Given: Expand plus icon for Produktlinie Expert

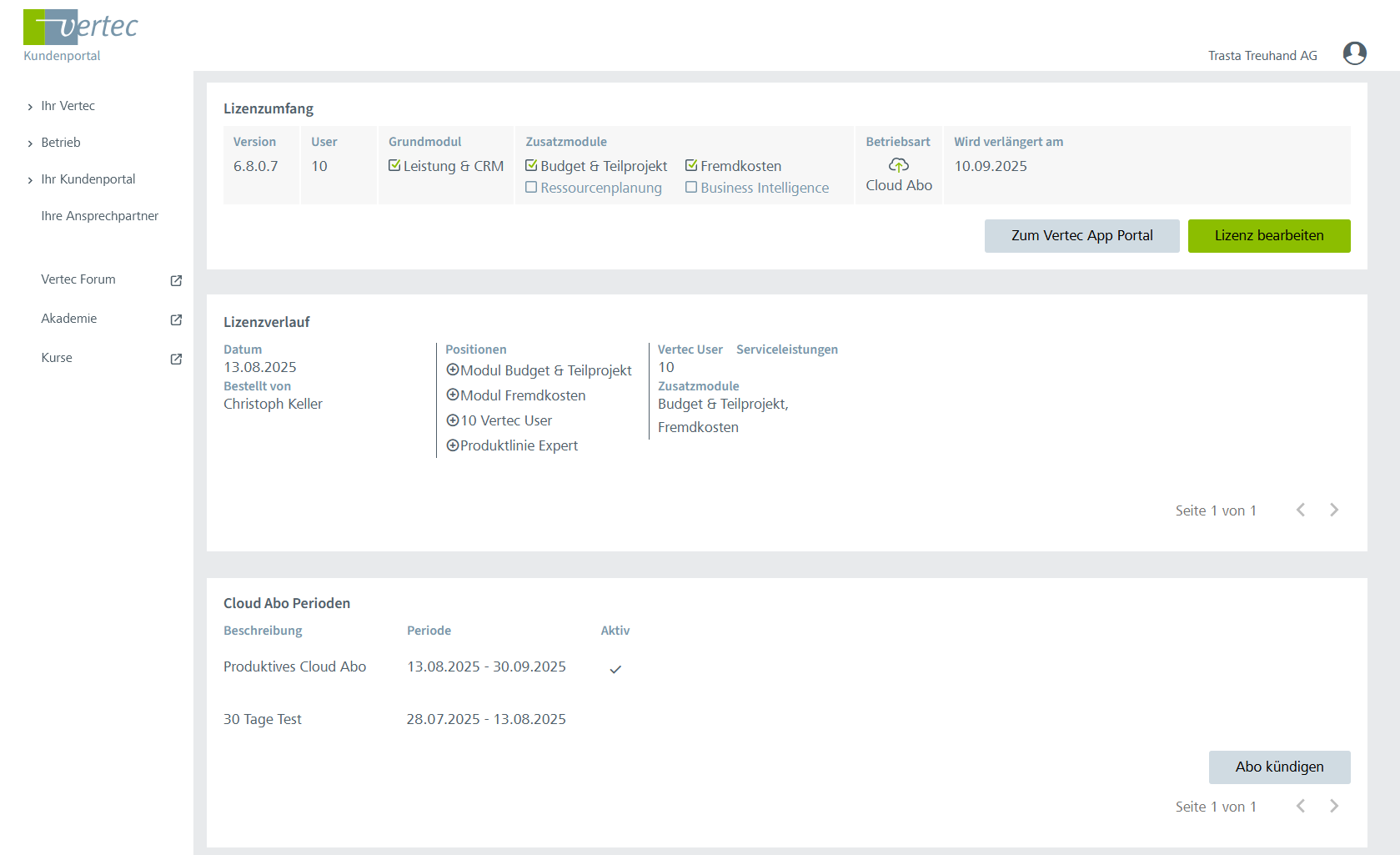Looking at the screenshot, I should pyautogui.click(x=453, y=445).
